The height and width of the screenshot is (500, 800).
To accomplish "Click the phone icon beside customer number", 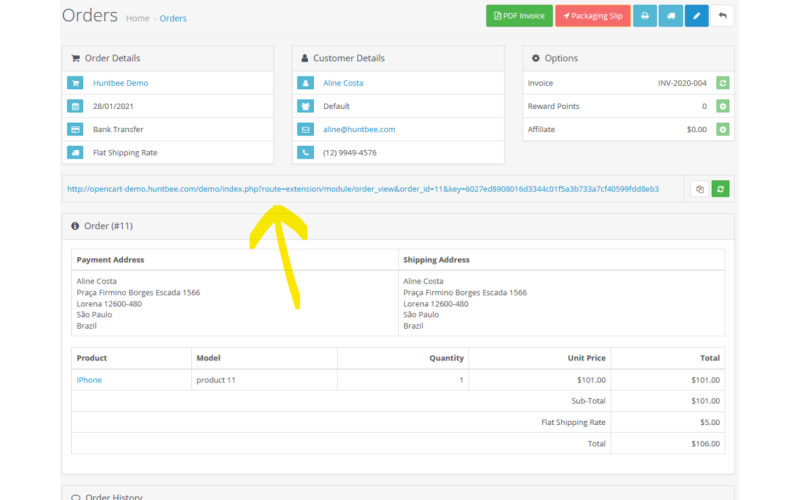I will (305, 153).
